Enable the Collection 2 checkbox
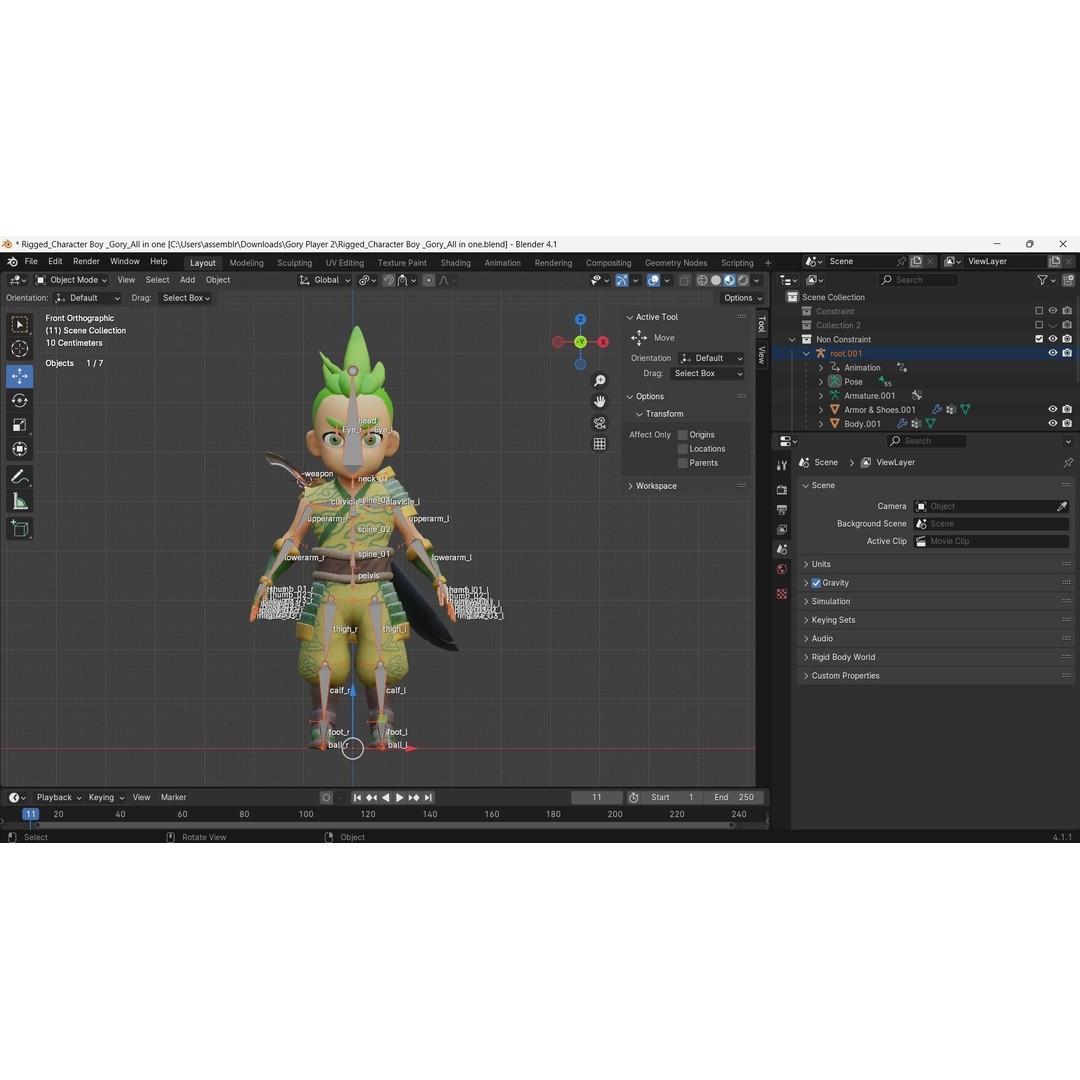Viewport: 1080px width, 1080px height. pyautogui.click(x=1039, y=325)
